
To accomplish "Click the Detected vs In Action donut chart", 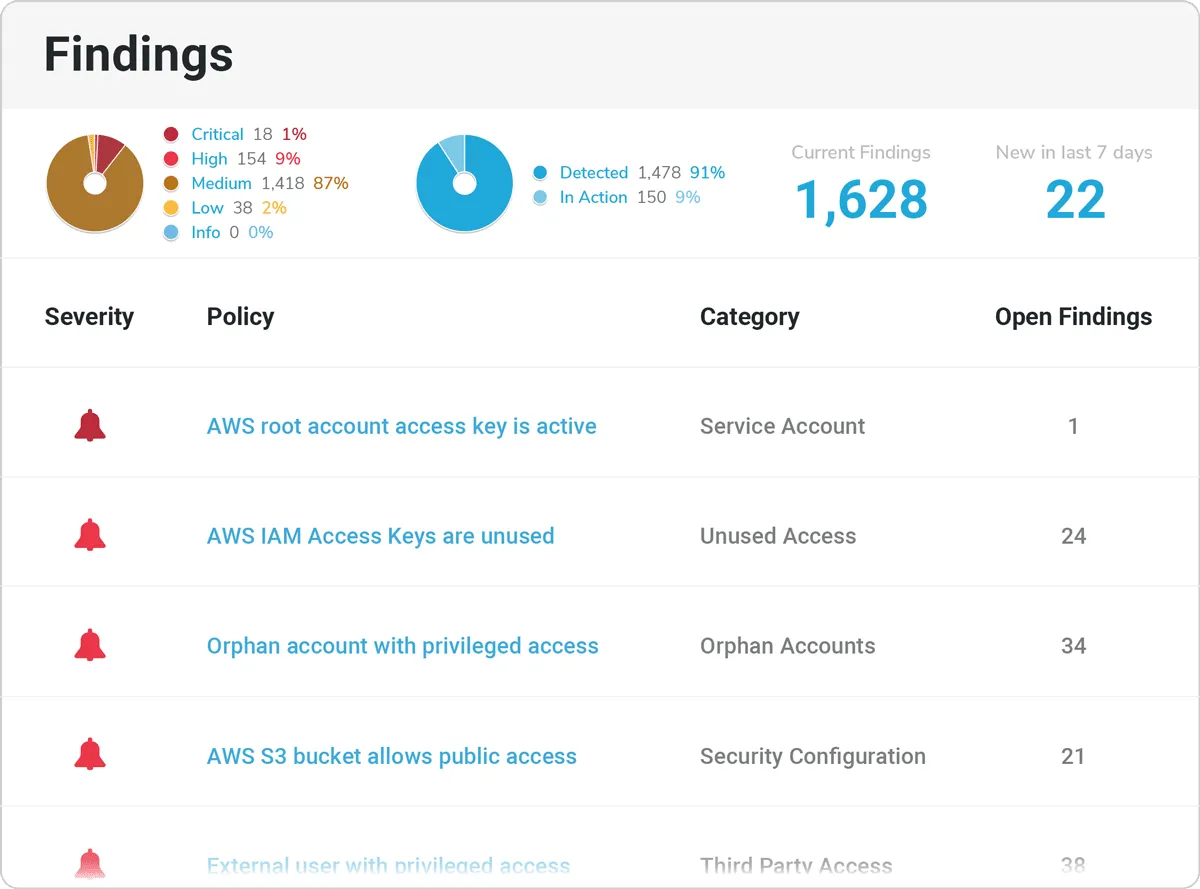I will pyautogui.click(x=464, y=184).
